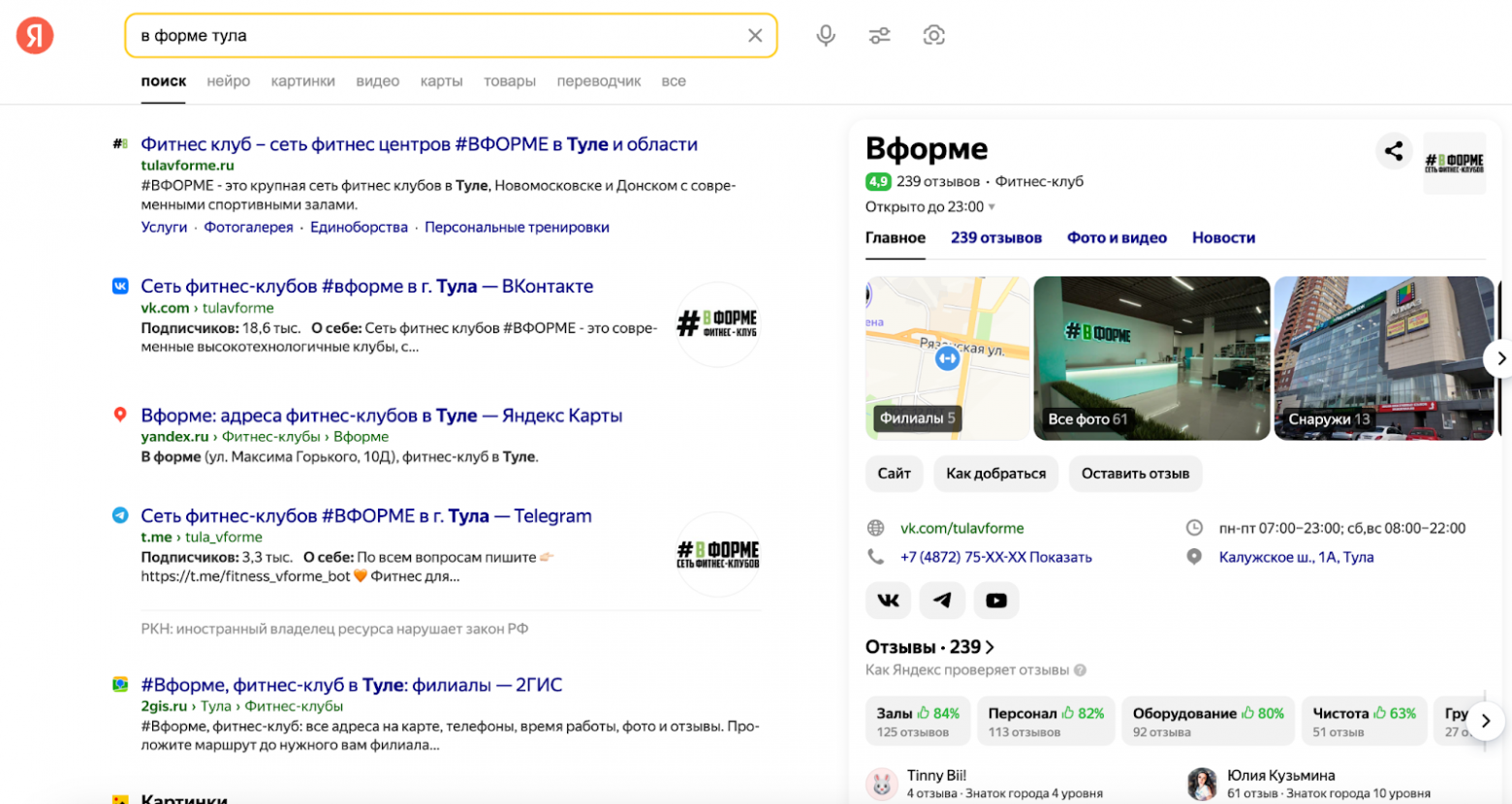Open #ВФОРМЕ logo thumbnail in VK result
This screenshot has height=804, width=1512.
(x=718, y=325)
